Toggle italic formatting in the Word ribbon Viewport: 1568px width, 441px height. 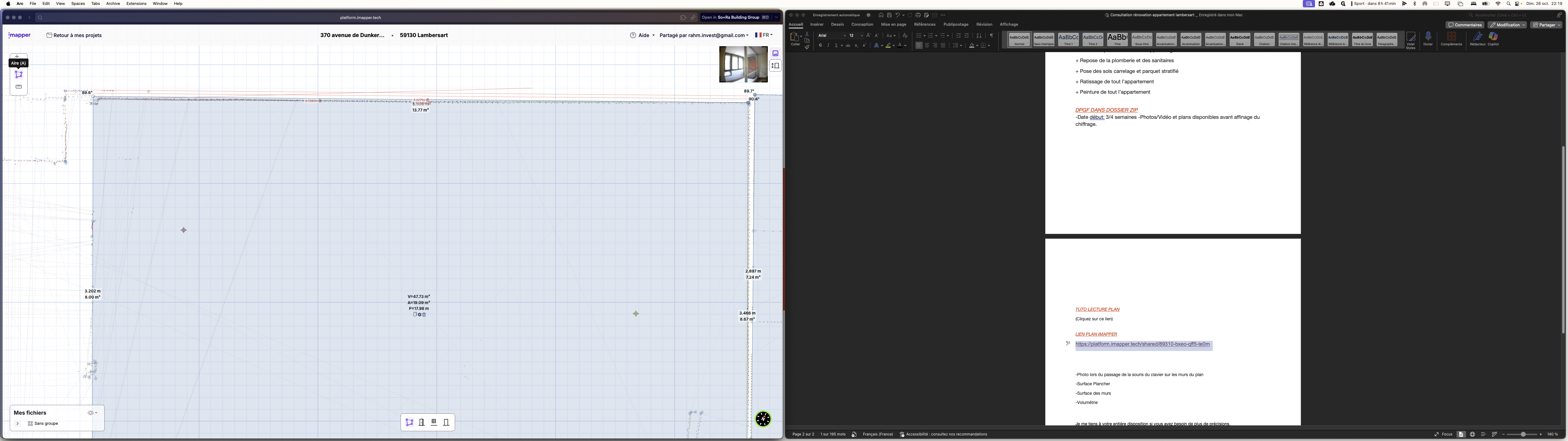coord(828,45)
